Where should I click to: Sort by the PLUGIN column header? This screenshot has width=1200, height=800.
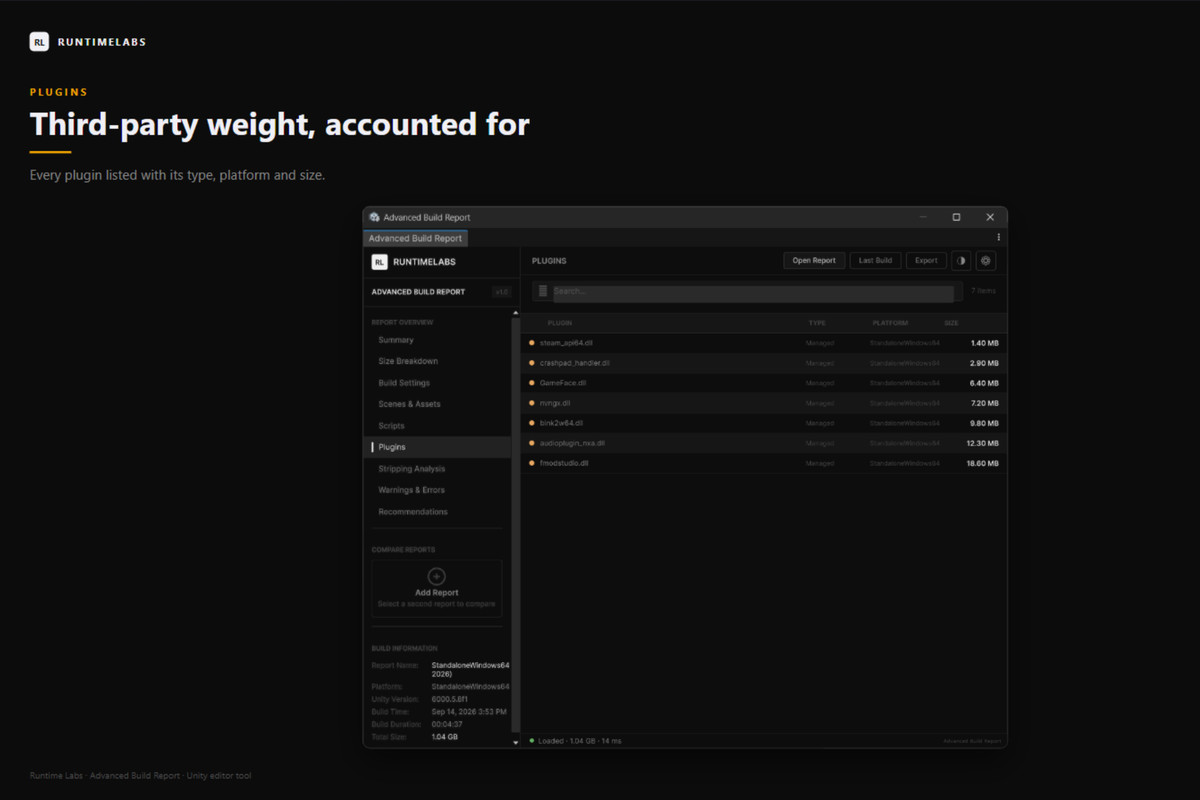click(560, 323)
